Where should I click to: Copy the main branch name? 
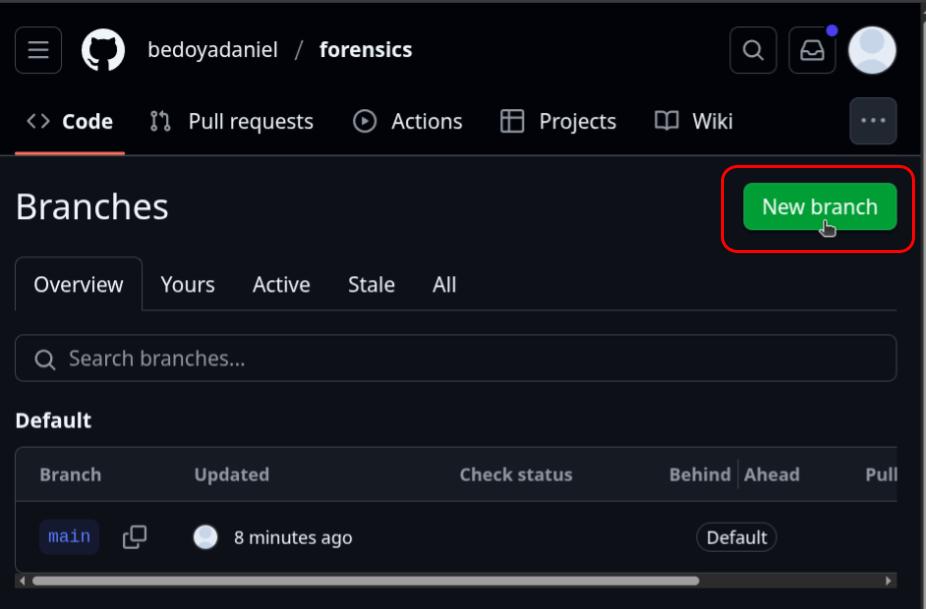(x=134, y=537)
